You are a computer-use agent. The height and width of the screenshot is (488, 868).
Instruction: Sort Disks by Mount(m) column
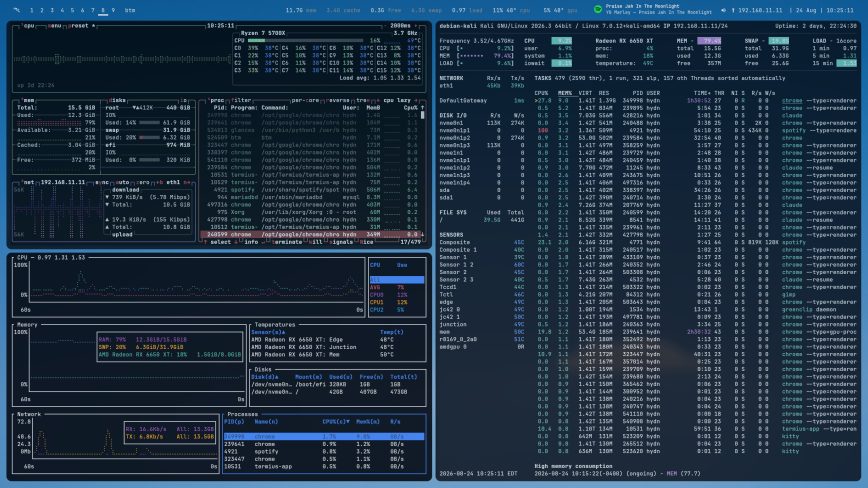click(309, 377)
